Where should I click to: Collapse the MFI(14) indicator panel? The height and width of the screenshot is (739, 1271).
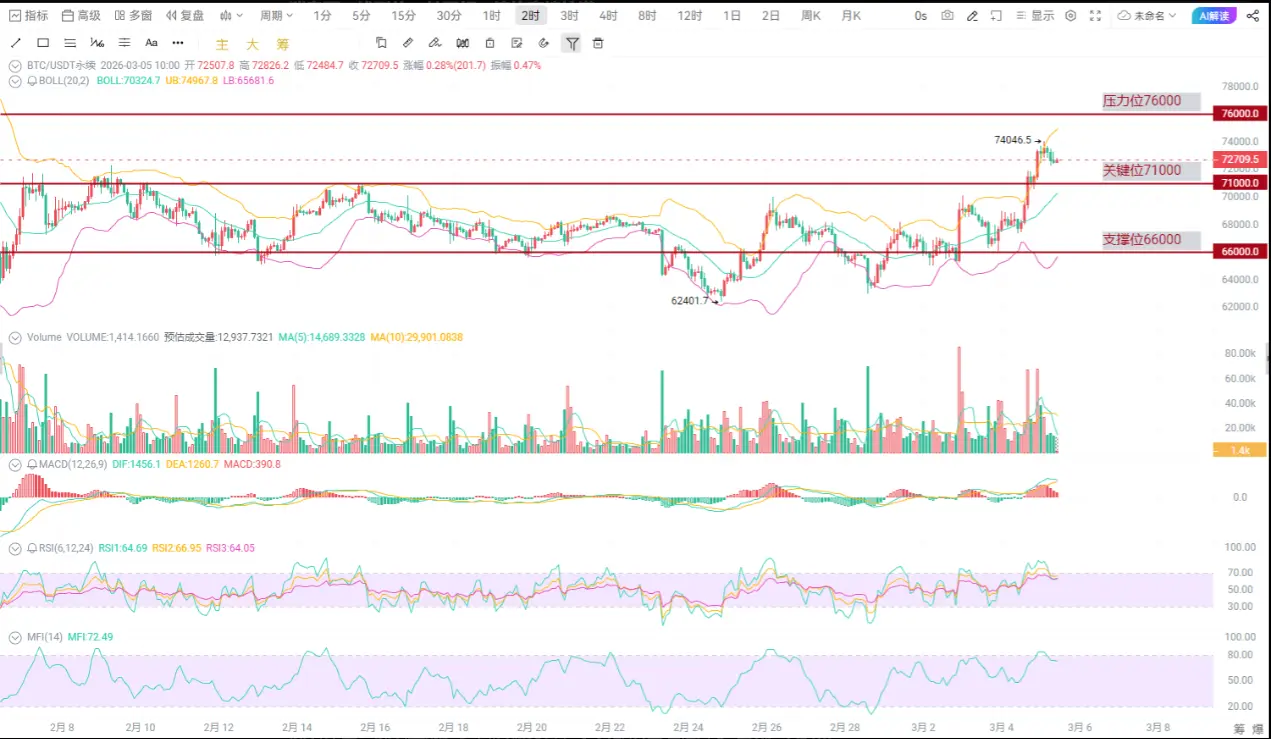coord(15,637)
